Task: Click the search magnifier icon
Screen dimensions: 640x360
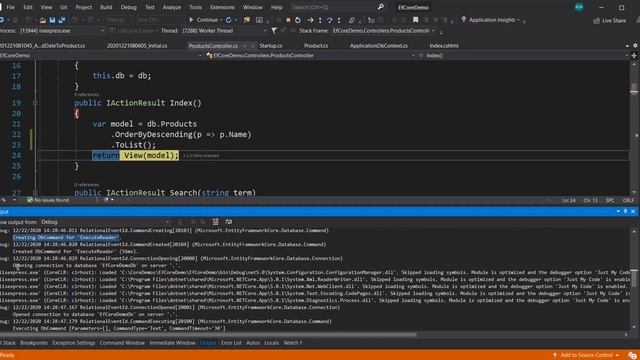Action: point(380,7)
